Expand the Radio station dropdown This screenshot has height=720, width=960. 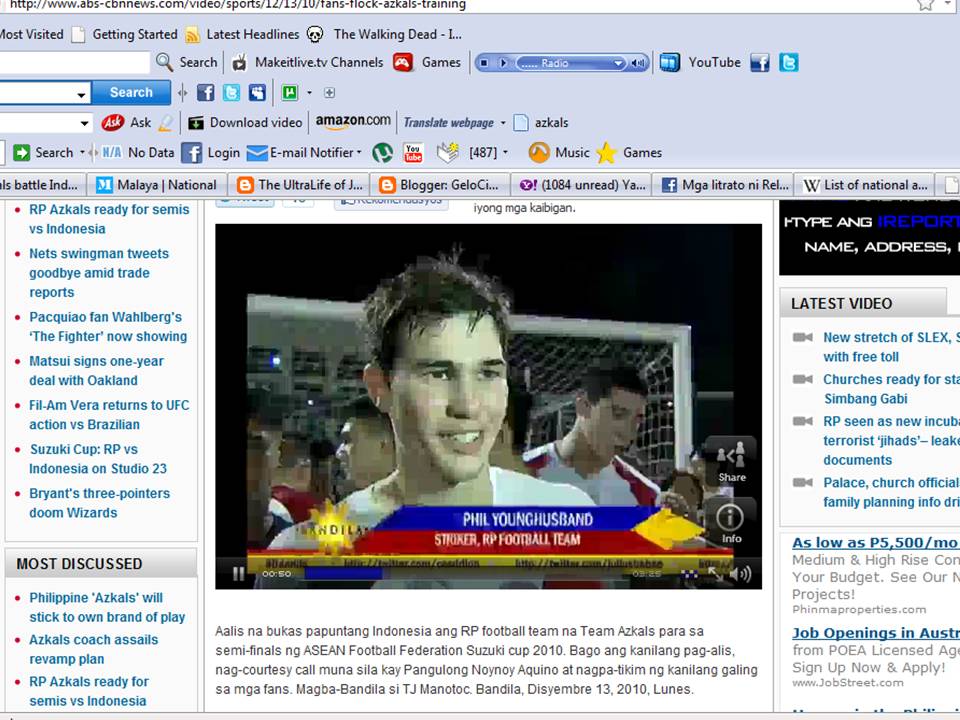[x=618, y=62]
